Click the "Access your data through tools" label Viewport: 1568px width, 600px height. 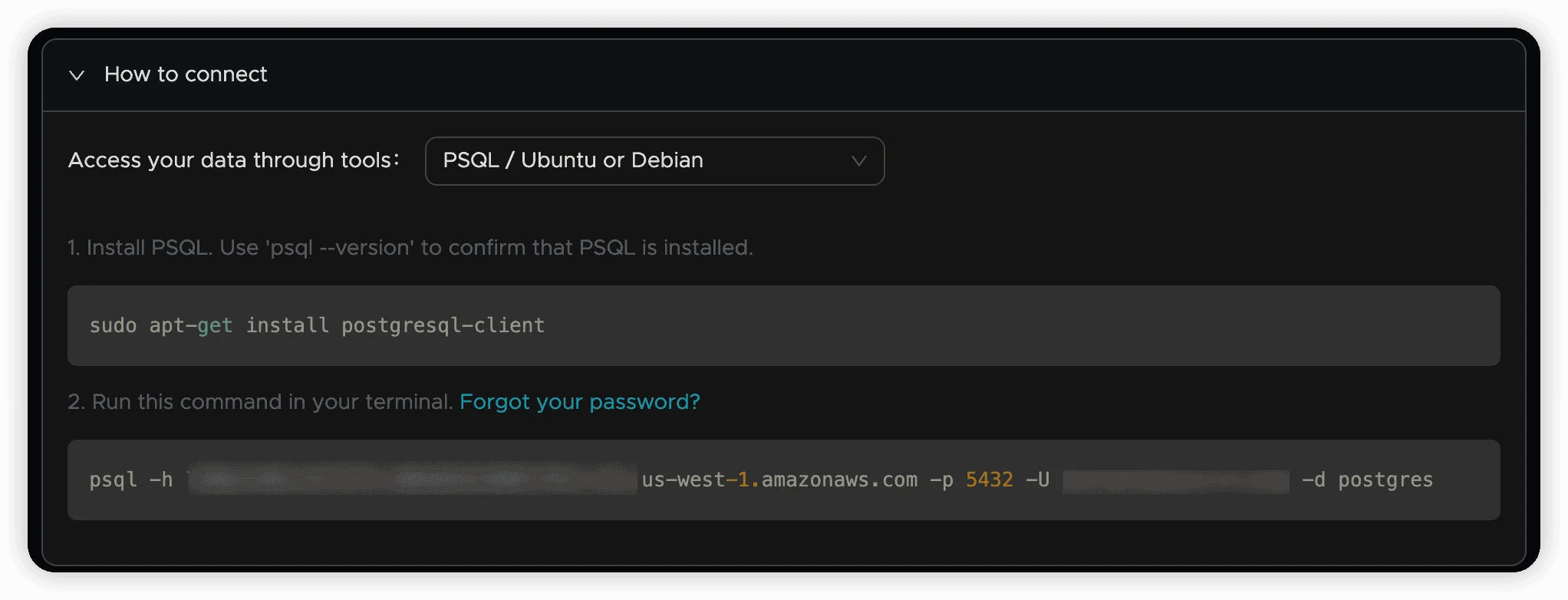233,160
